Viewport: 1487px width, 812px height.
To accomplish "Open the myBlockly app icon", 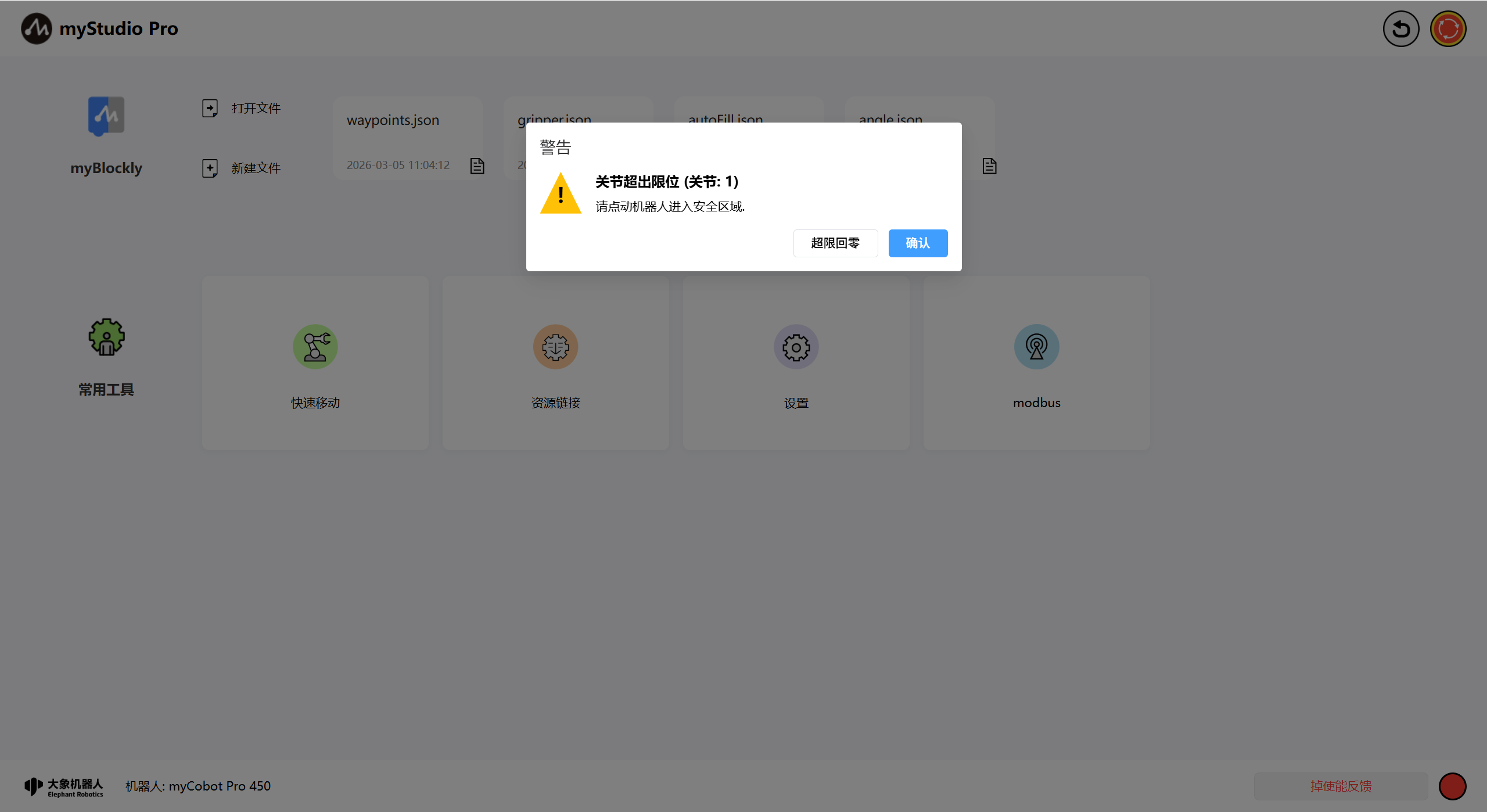I will [x=106, y=116].
